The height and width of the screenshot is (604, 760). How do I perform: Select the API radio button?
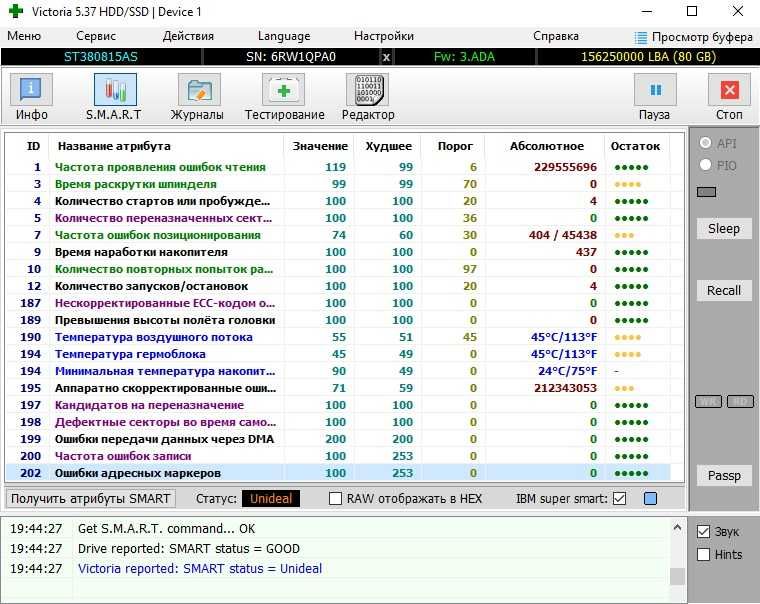coord(706,143)
